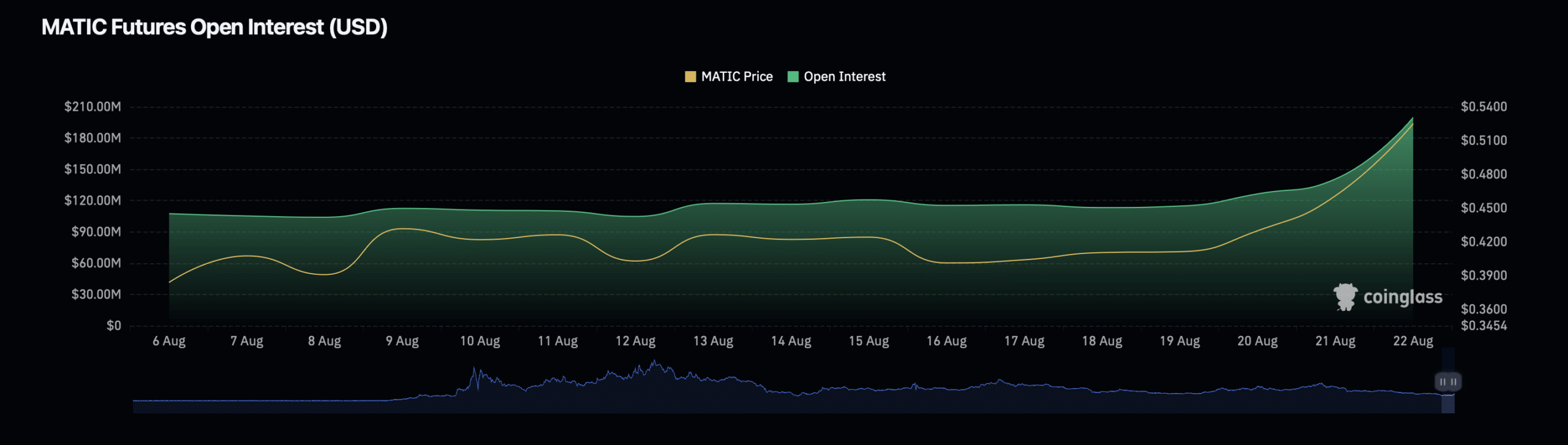Click the $0.3454 price axis label

tap(1483, 326)
